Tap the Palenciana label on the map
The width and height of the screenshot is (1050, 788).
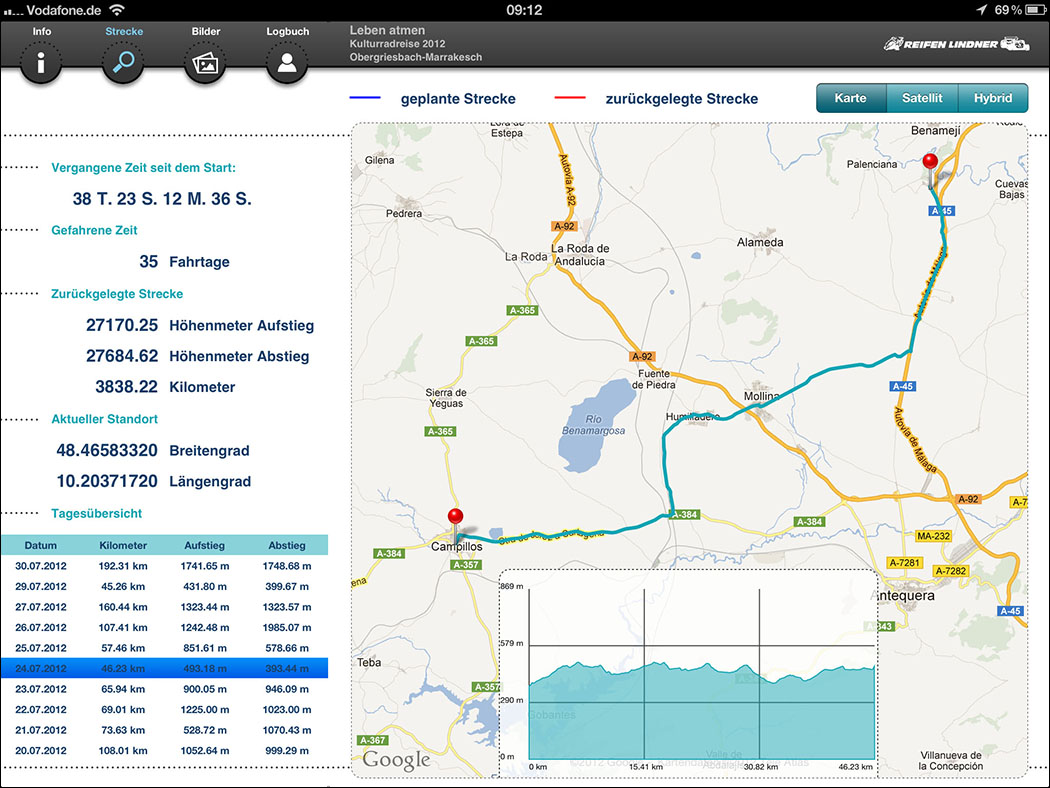pos(872,164)
